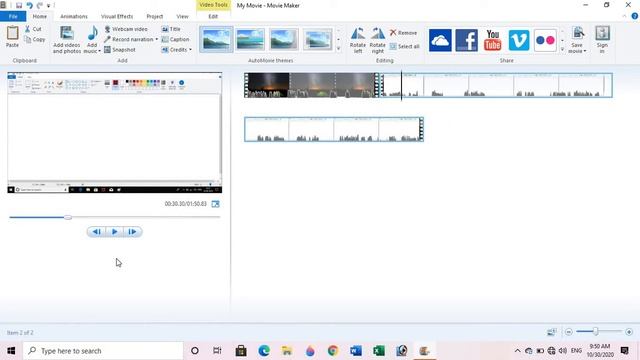Switch to the View tab
The height and width of the screenshot is (360, 640).
182,16
